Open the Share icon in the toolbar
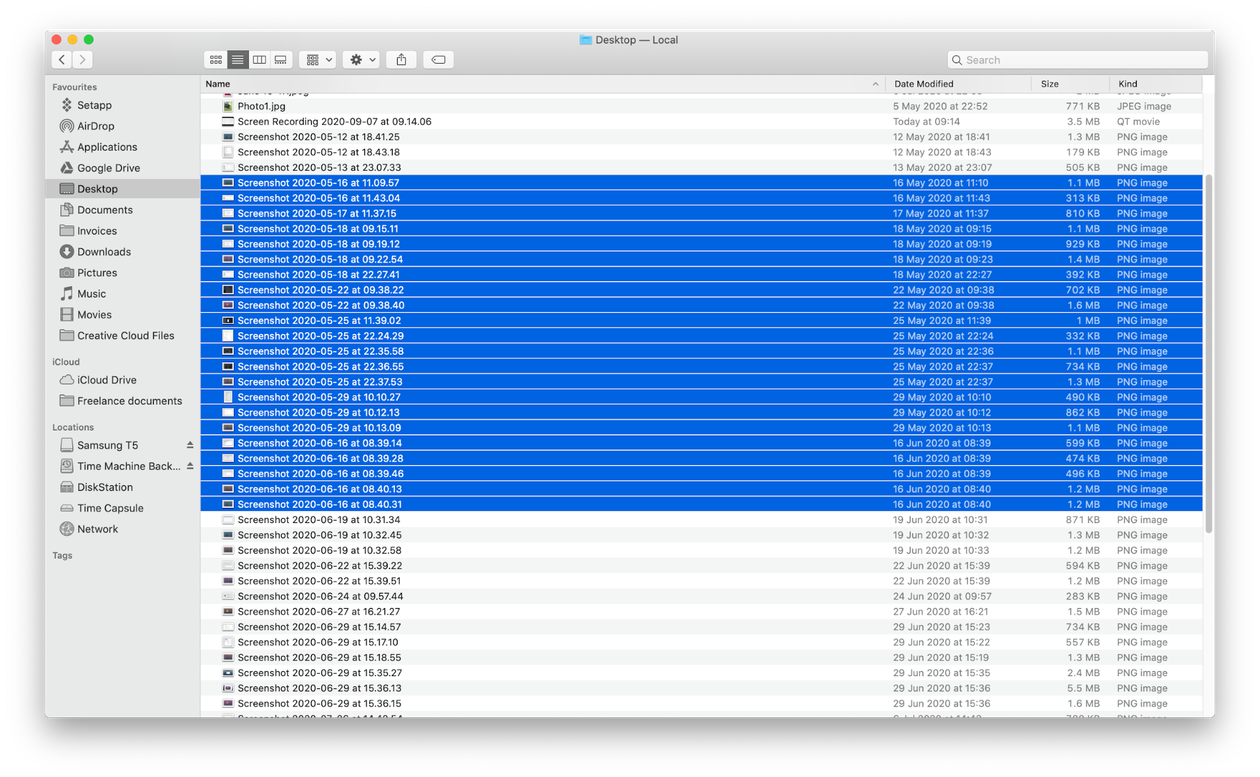 tap(401, 59)
